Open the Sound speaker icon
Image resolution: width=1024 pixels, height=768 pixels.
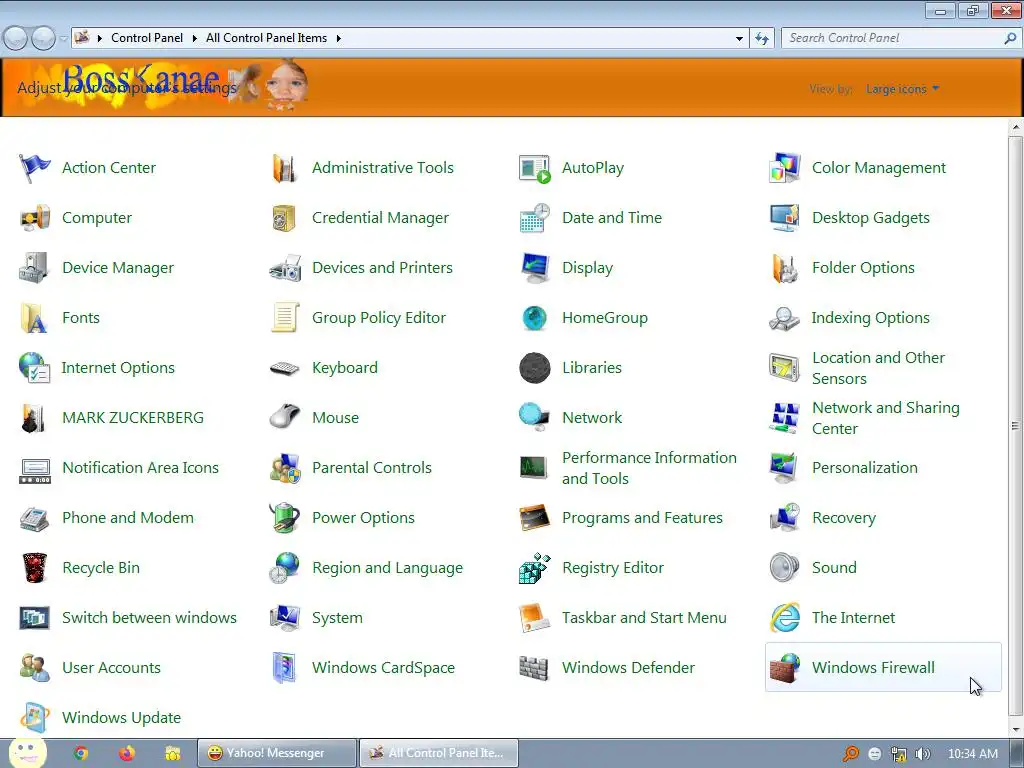(784, 568)
